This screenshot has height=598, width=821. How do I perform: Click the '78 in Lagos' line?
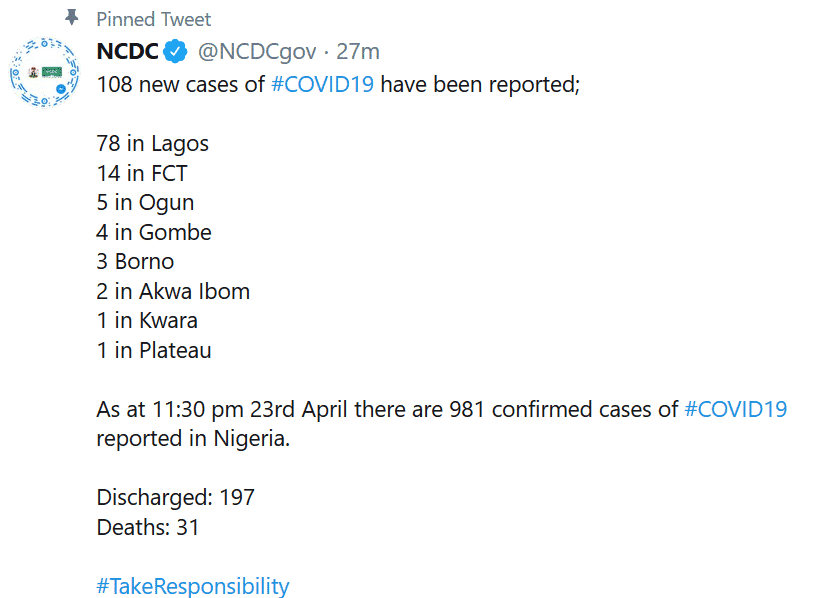(x=153, y=143)
